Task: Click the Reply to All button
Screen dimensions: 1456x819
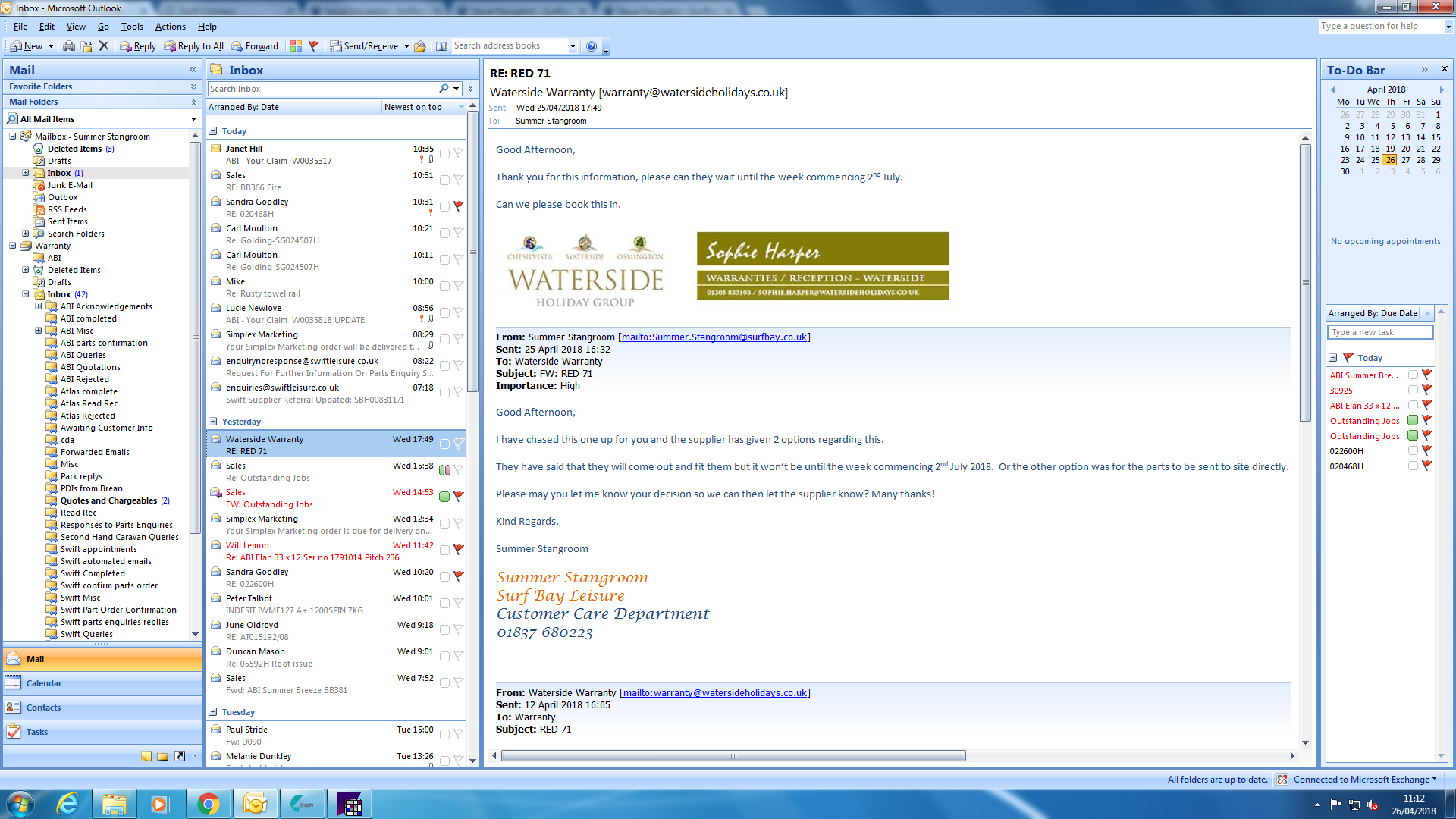Action: point(194,46)
